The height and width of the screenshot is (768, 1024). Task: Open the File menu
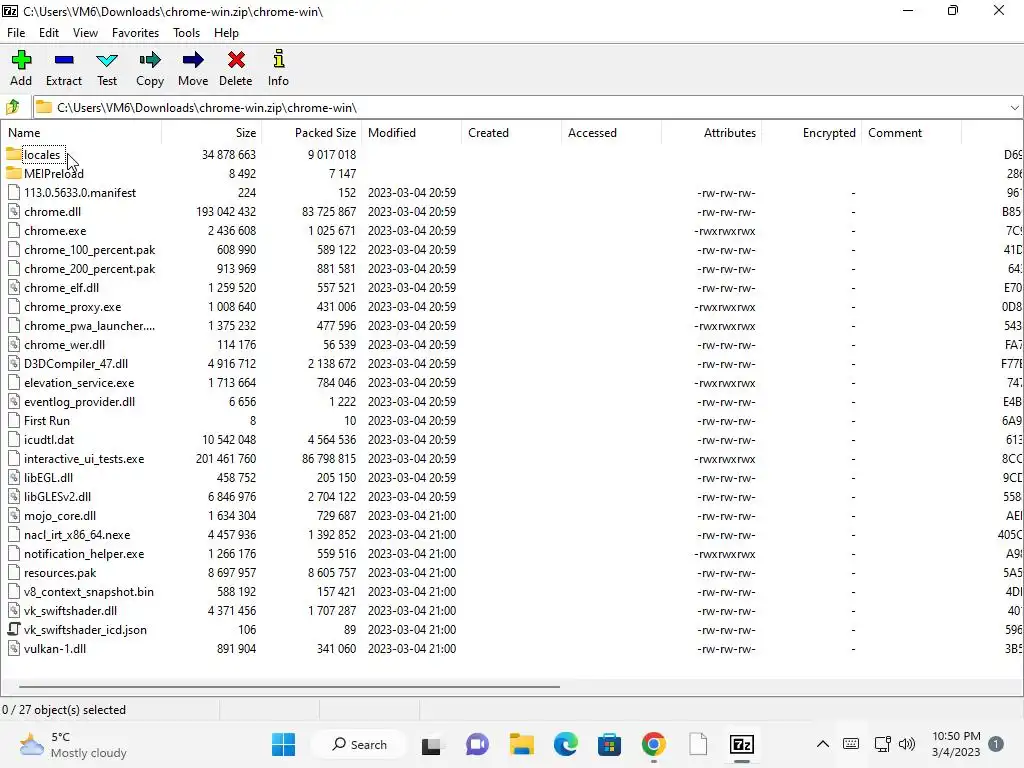pos(16,33)
